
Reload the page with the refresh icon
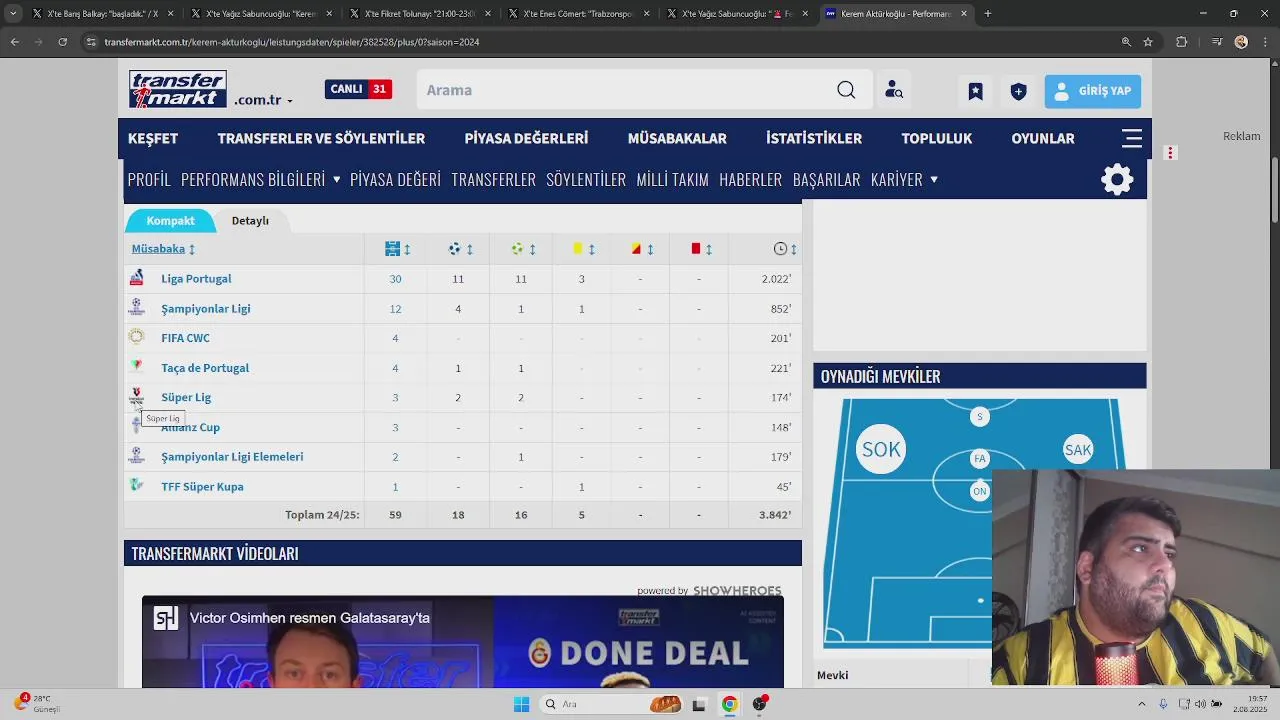pyautogui.click(x=62, y=42)
